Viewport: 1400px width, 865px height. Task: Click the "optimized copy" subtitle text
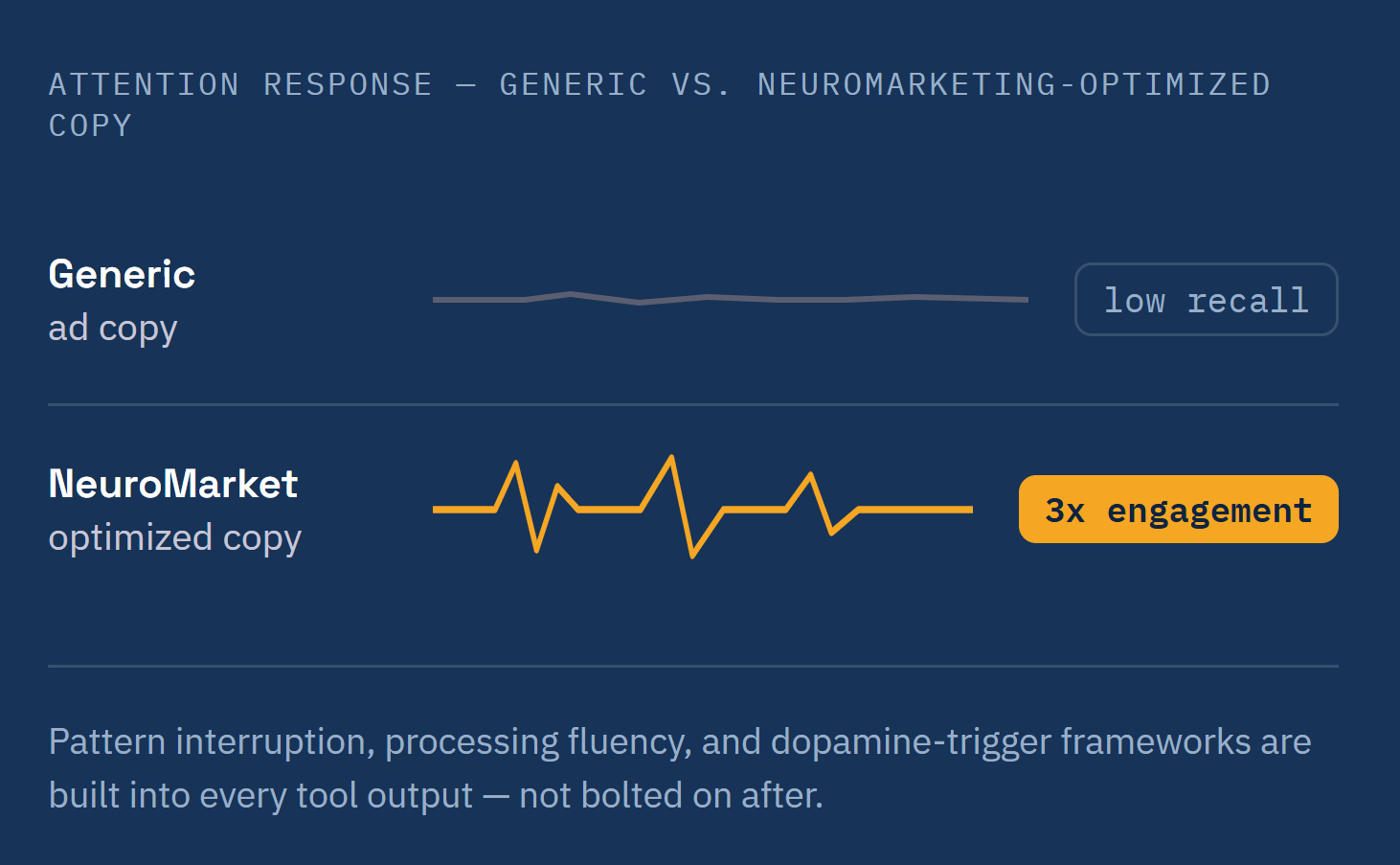tap(175, 538)
